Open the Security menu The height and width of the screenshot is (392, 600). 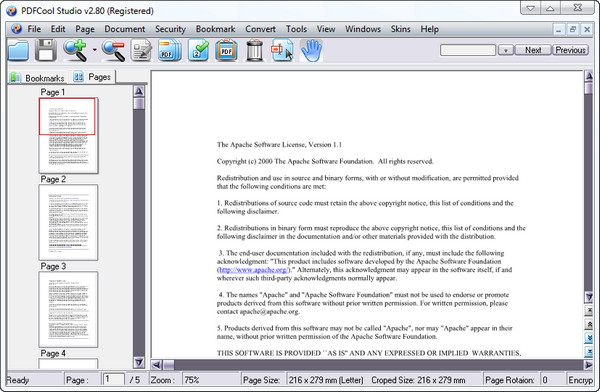[x=170, y=29]
